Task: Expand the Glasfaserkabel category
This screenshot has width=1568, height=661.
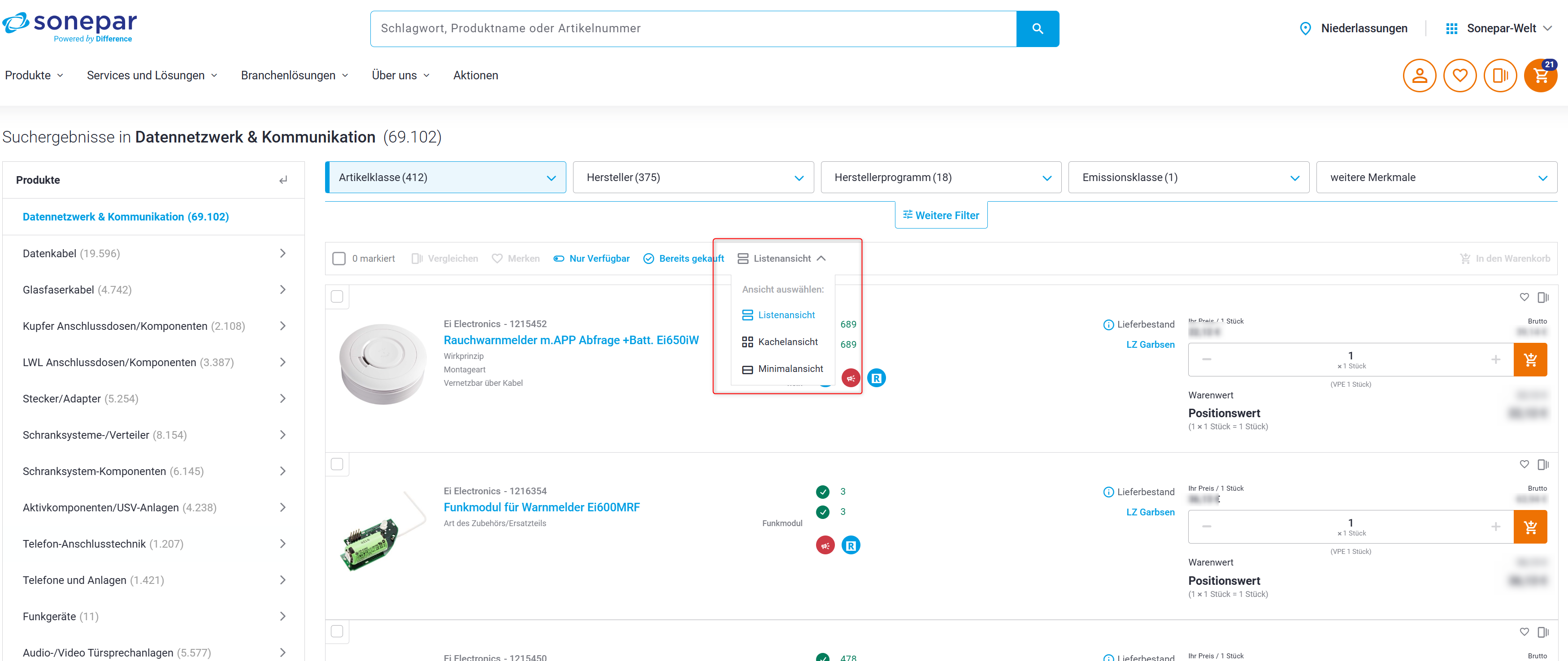Action: [282, 289]
